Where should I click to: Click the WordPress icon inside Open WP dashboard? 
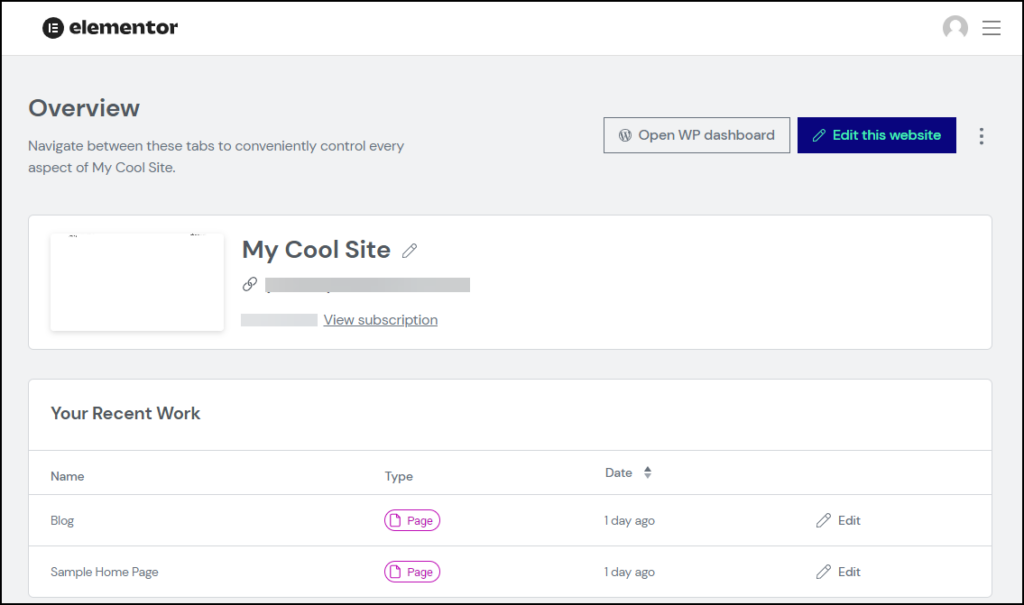(x=624, y=134)
